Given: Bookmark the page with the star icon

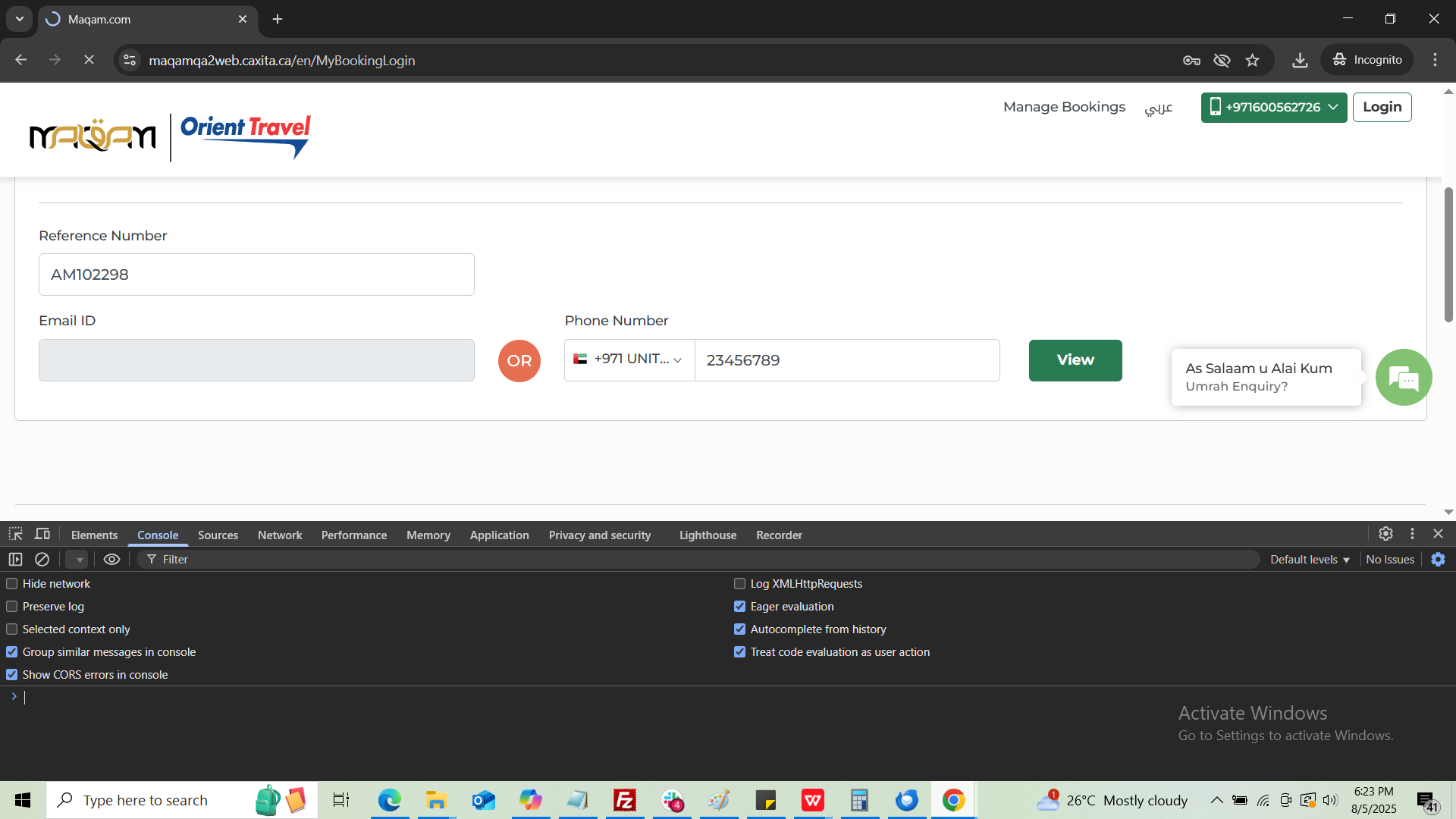Looking at the screenshot, I should (x=1252, y=60).
